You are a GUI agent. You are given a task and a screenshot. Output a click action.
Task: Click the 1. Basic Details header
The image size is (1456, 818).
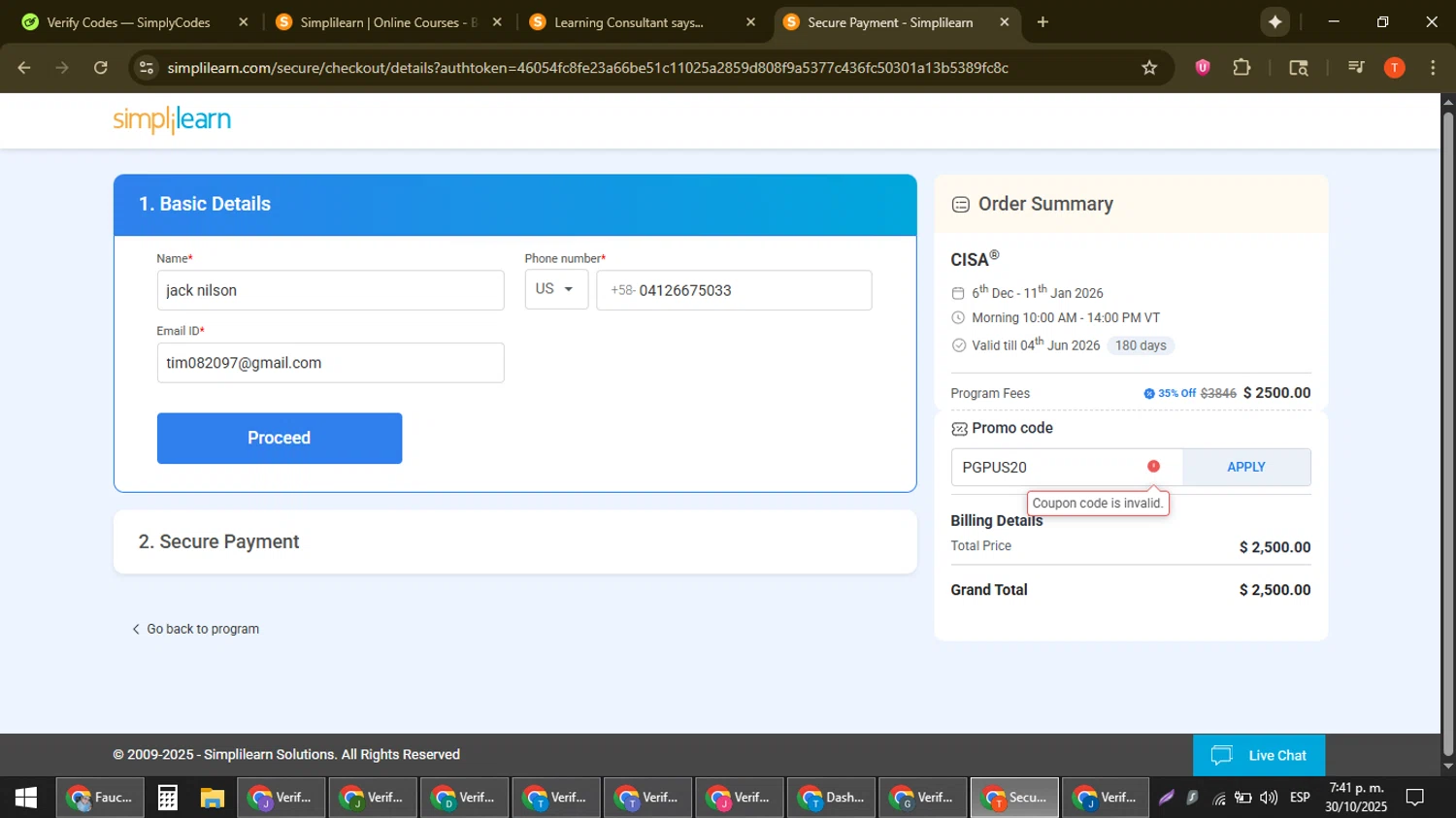(x=514, y=205)
